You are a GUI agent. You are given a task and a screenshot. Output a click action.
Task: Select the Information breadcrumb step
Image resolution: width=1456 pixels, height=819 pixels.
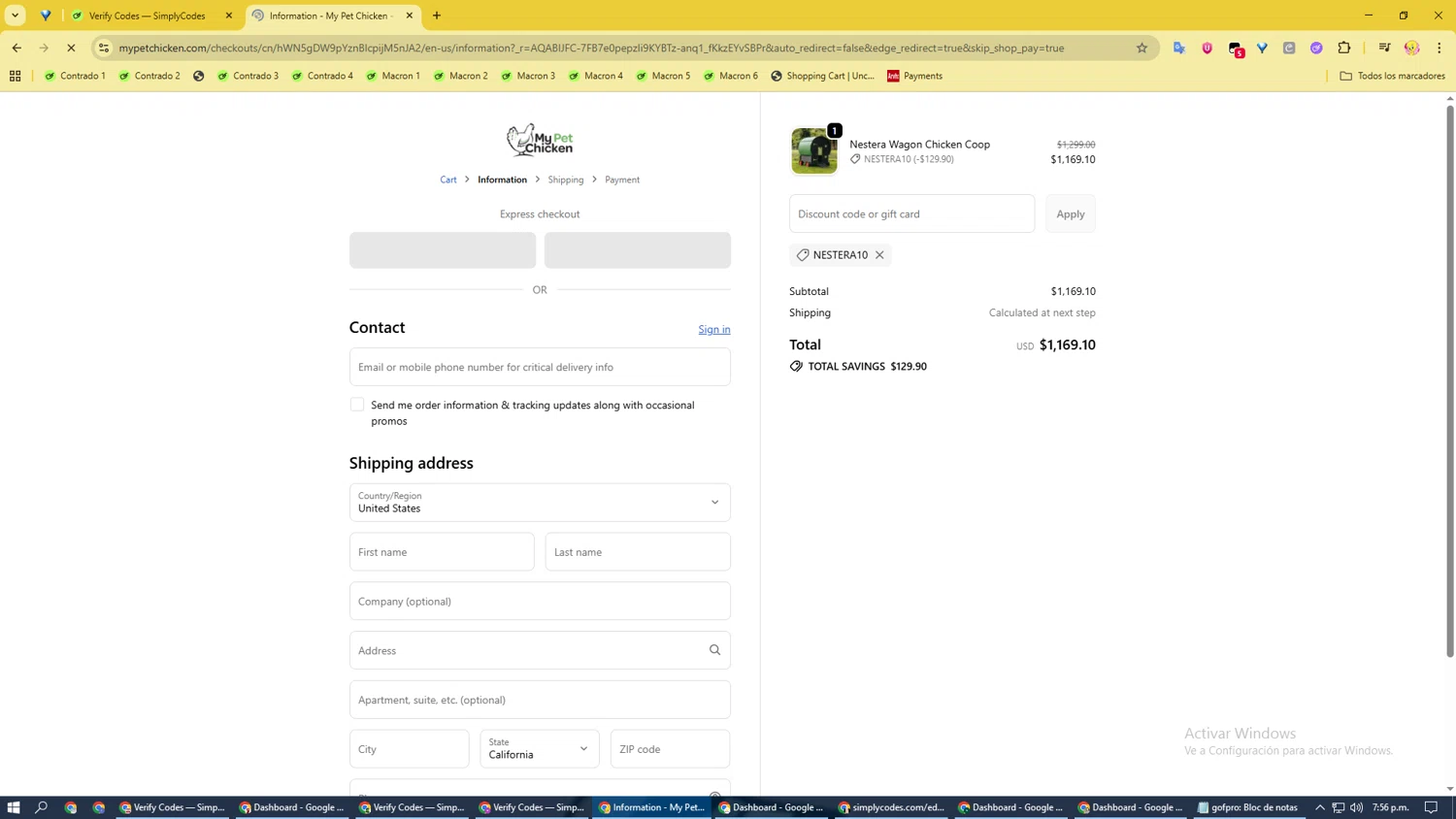502,180
